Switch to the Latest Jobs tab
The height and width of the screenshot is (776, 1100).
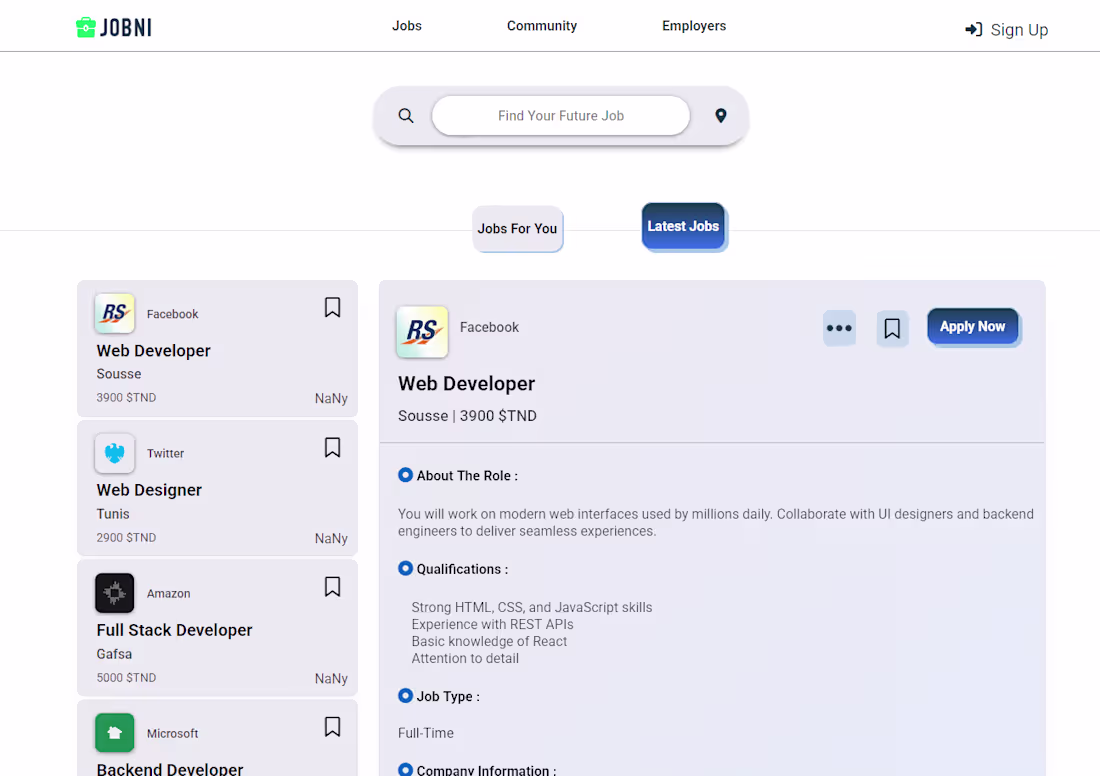(x=683, y=226)
